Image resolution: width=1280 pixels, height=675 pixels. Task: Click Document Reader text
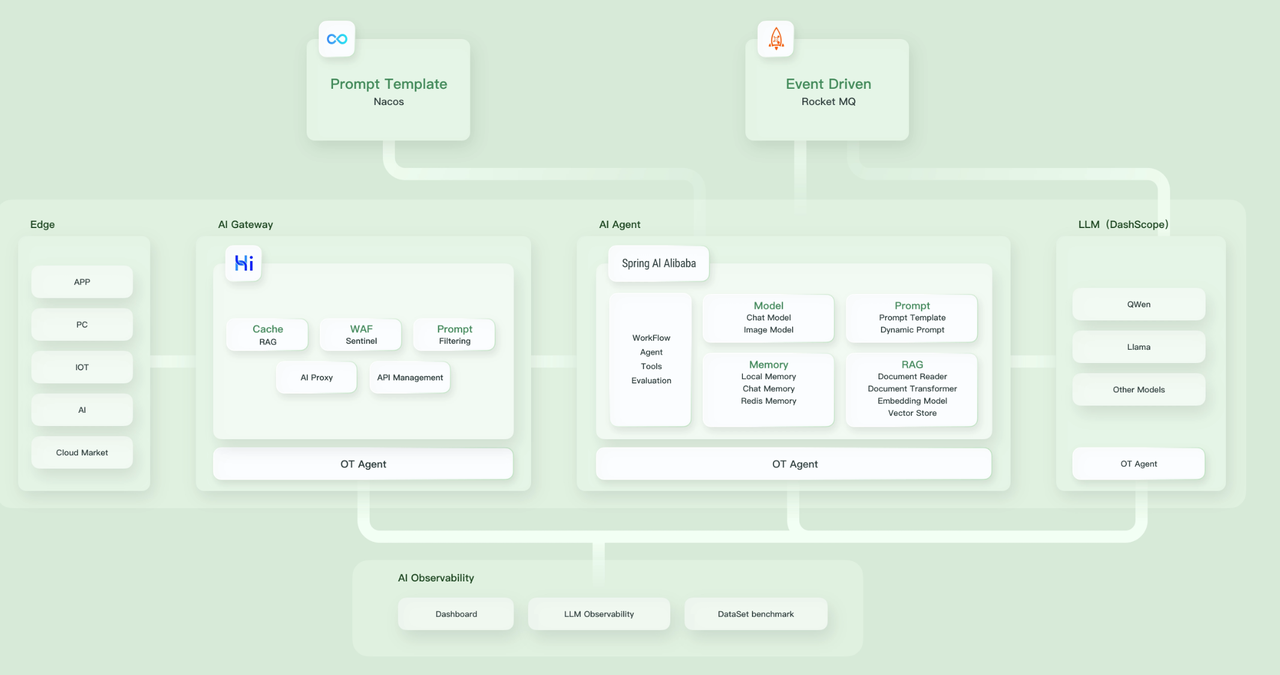912,377
